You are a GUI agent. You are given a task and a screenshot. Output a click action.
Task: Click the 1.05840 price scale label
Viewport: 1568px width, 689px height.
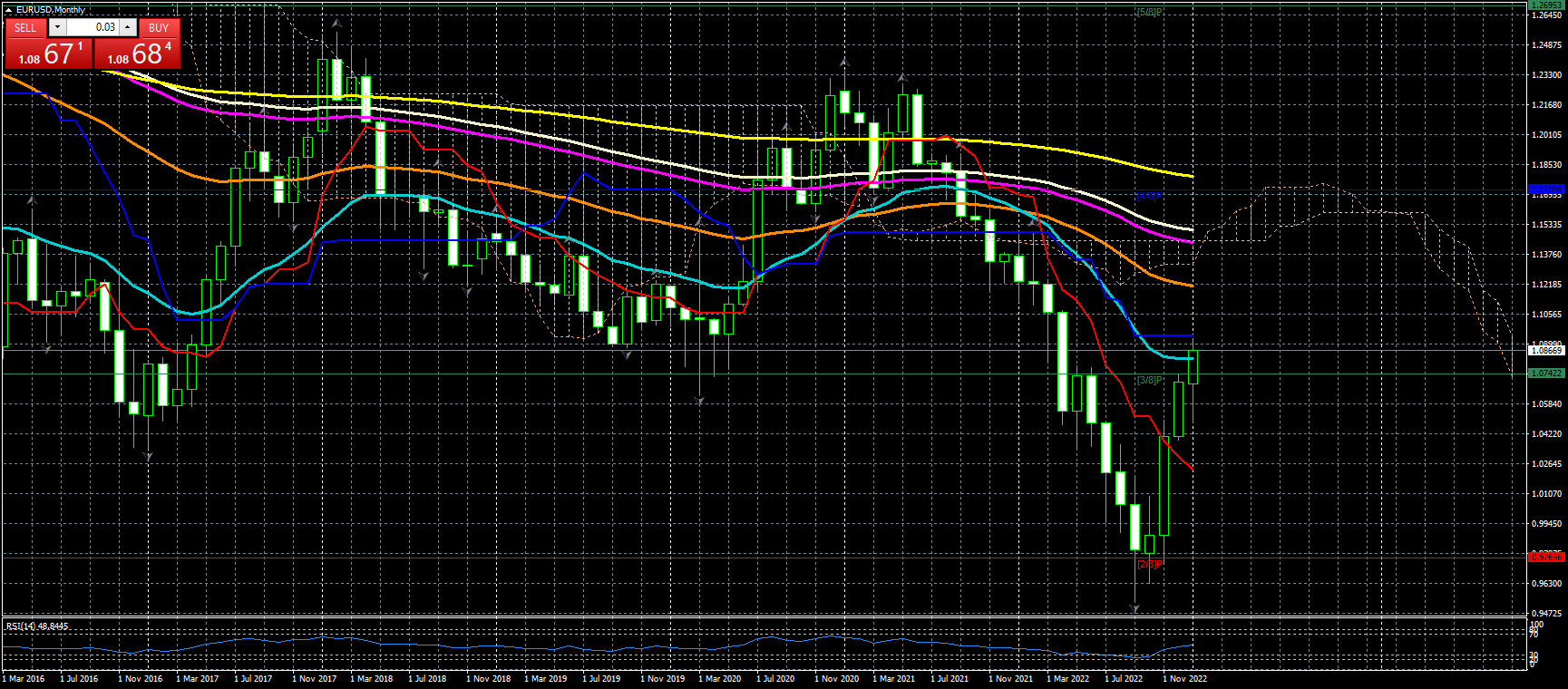(x=1547, y=404)
